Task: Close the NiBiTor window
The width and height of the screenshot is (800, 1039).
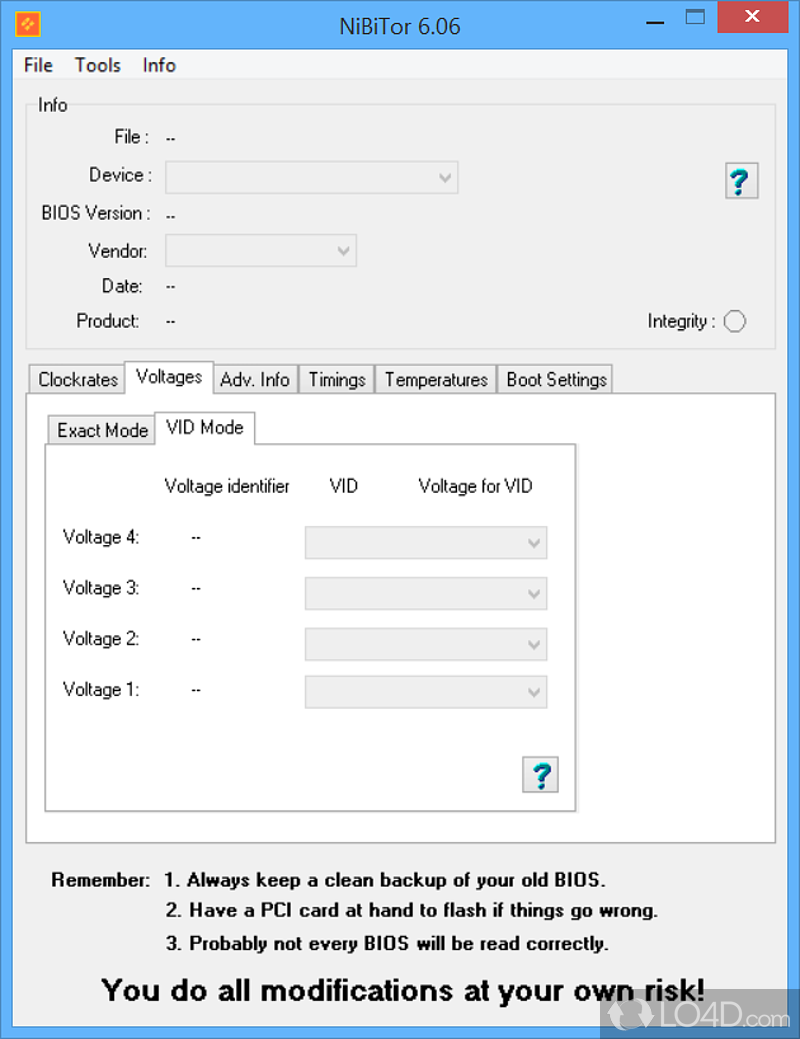Action: pos(753,17)
